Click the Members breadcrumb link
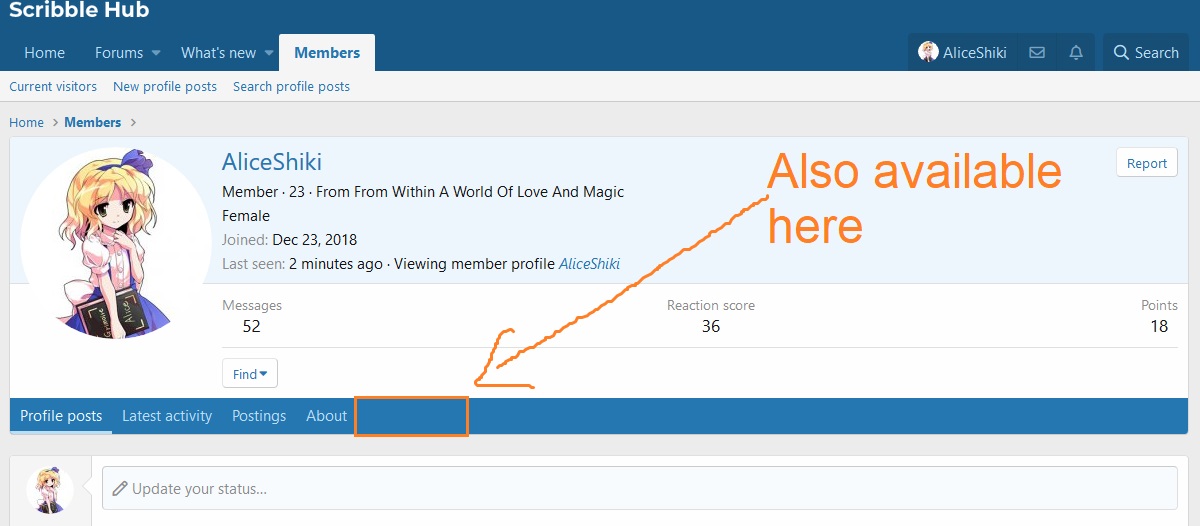This screenshot has width=1200, height=526. click(x=93, y=122)
